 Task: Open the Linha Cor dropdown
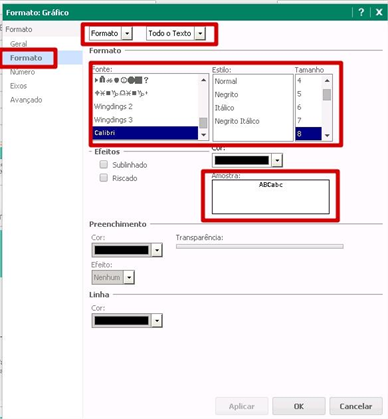pyautogui.click(x=157, y=321)
